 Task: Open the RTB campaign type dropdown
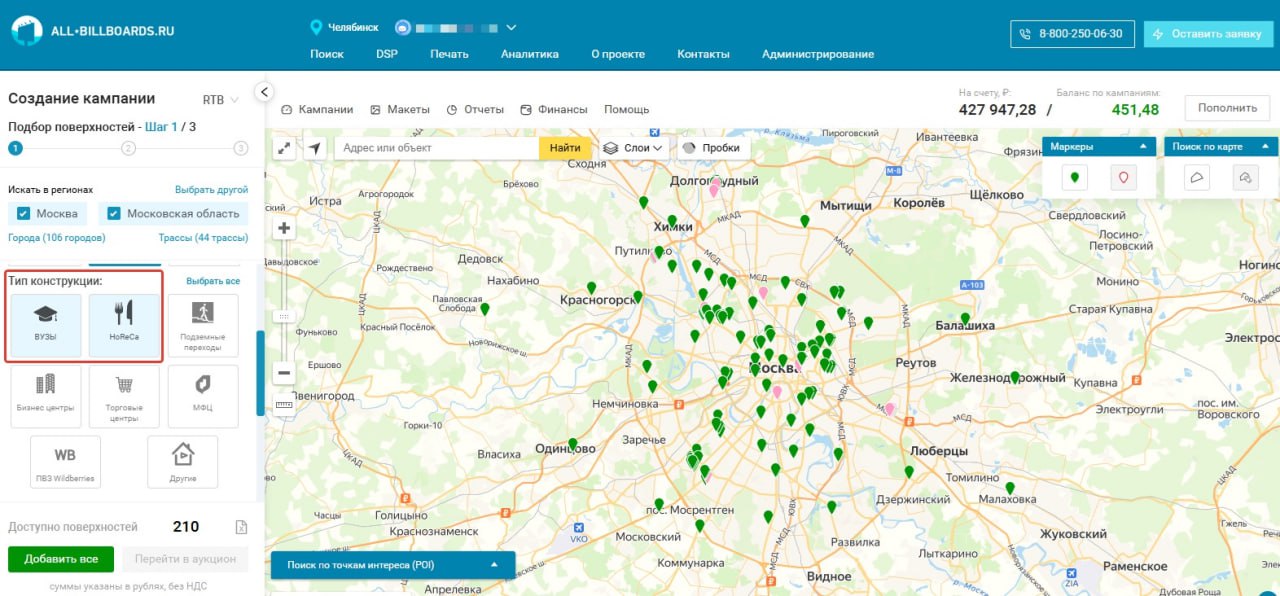point(221,100)
